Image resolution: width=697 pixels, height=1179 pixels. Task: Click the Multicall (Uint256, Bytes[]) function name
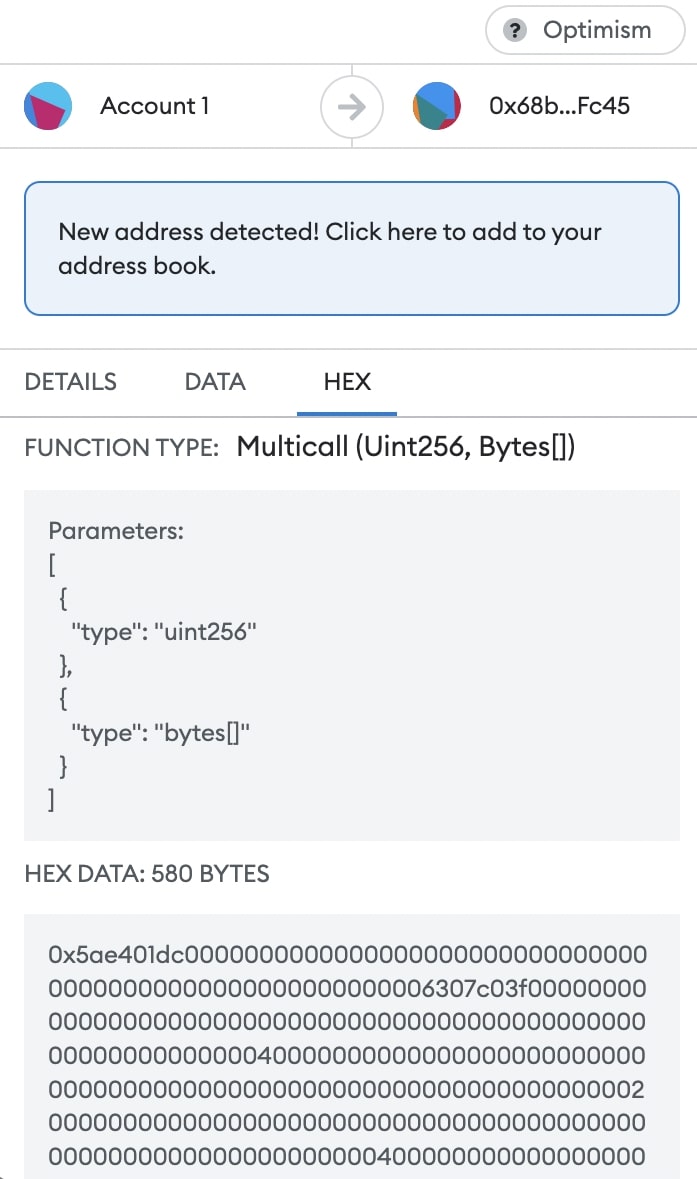[x=405, y=447]
